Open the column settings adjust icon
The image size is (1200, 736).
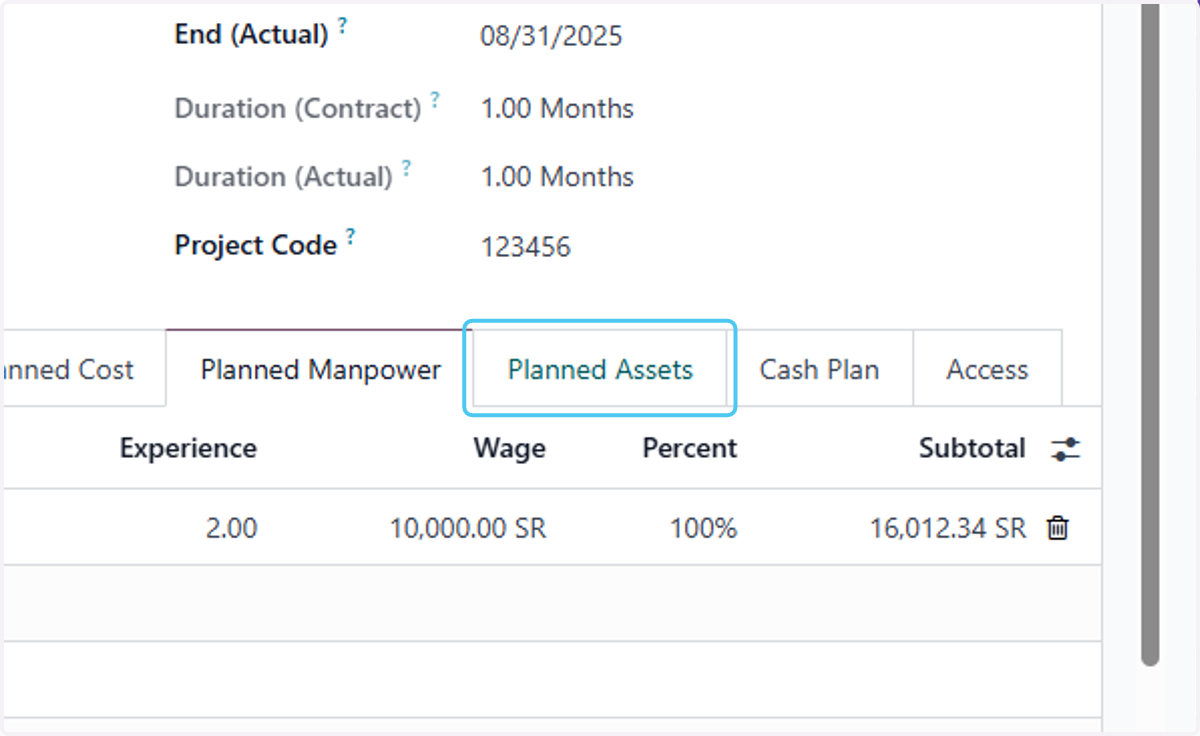pos(1066,449)
